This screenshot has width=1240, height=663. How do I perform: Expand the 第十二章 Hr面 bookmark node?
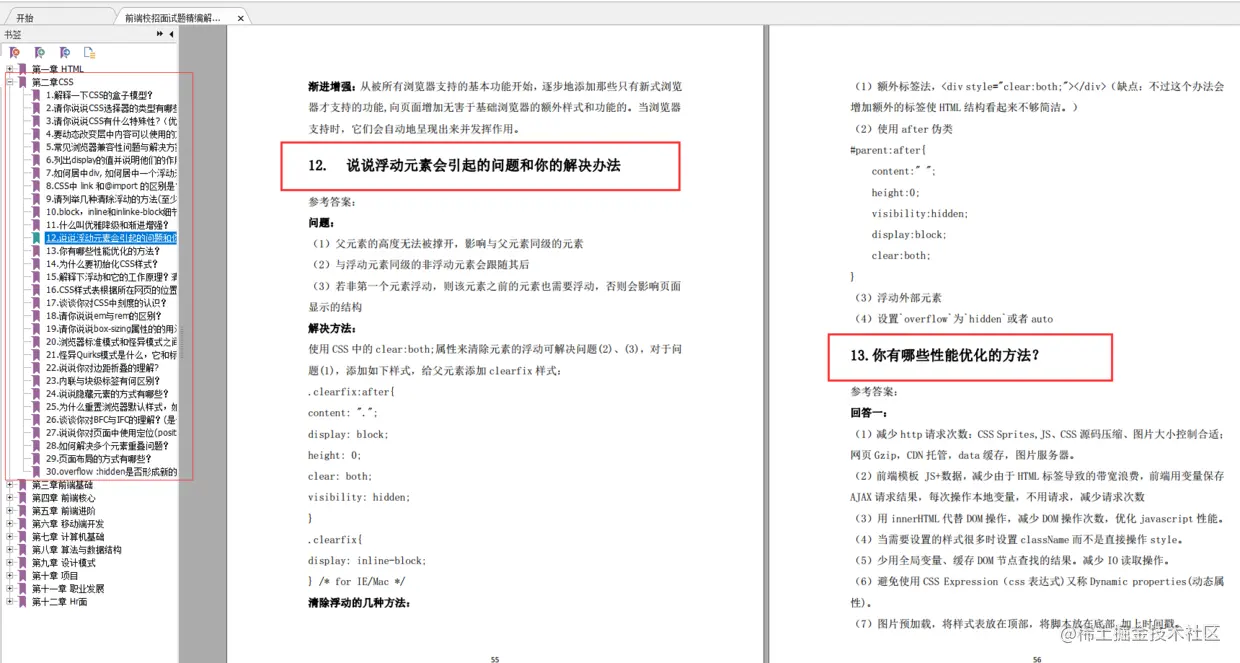click(10, 601)
